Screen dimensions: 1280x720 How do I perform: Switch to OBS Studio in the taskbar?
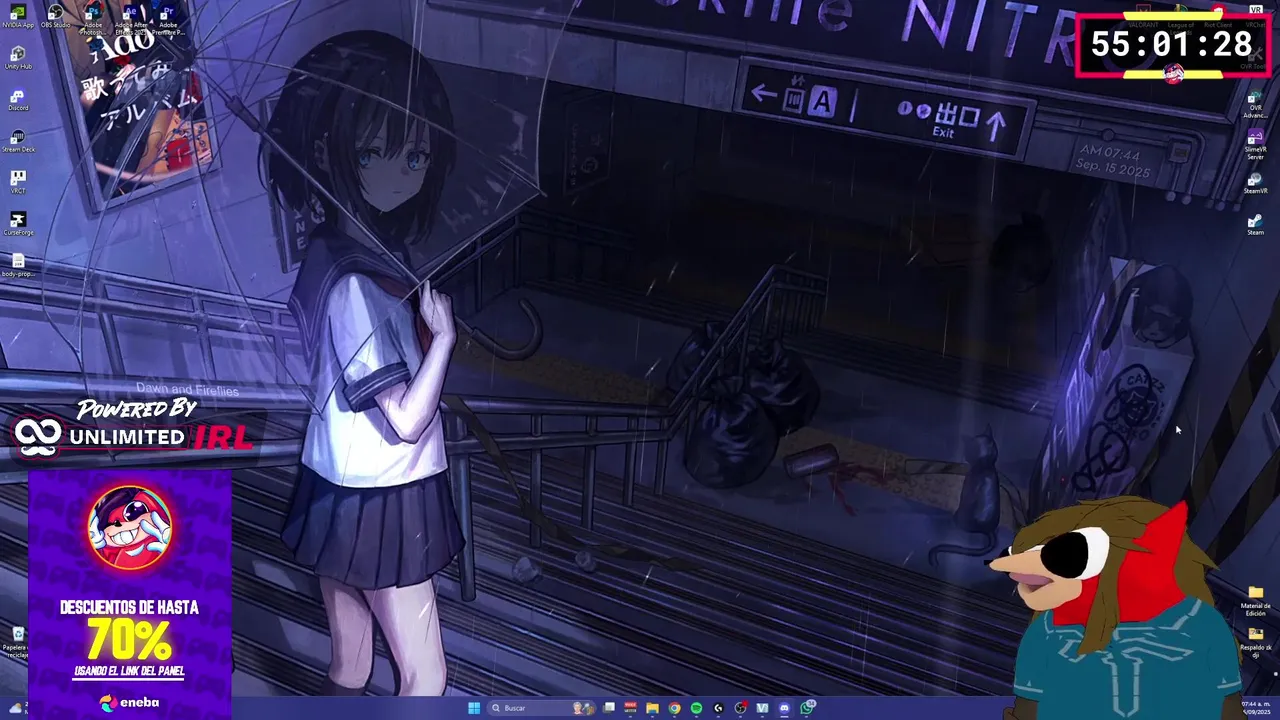click(740, 708)
